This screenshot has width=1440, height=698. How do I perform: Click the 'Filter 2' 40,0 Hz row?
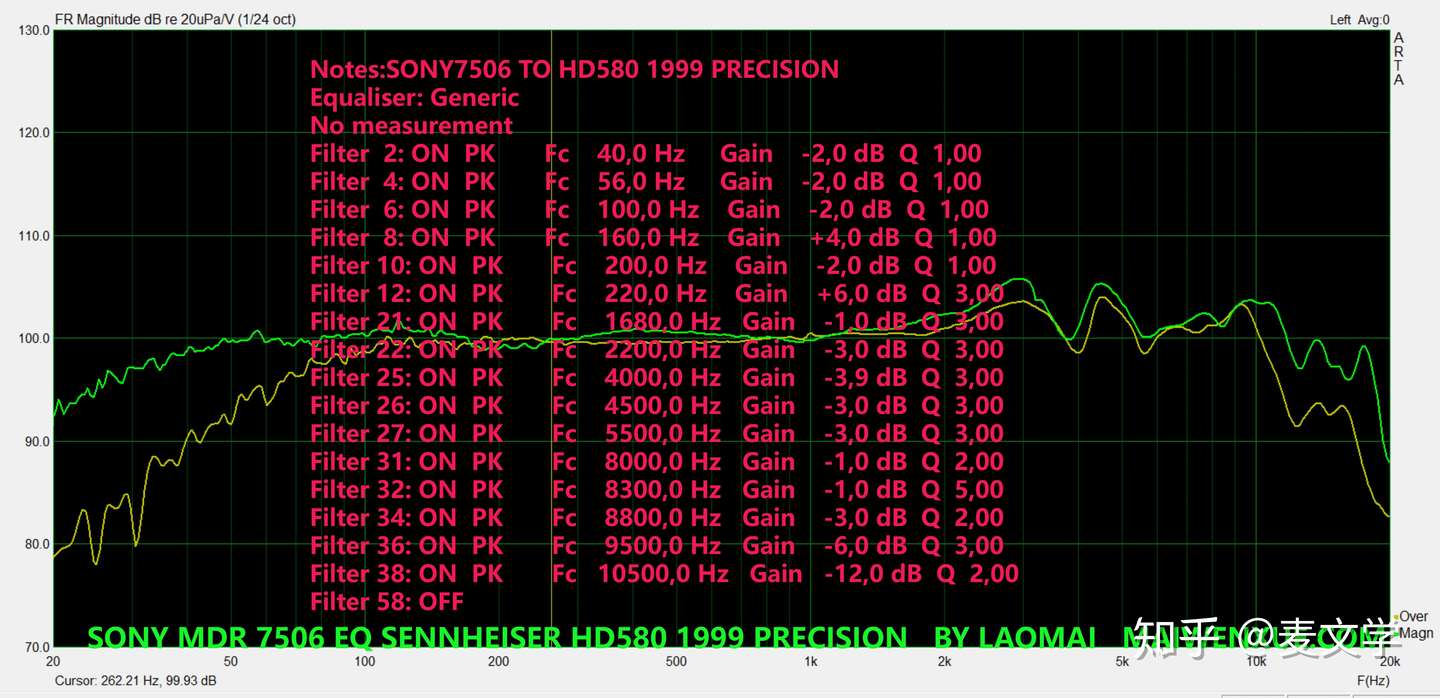click(646, 153)
